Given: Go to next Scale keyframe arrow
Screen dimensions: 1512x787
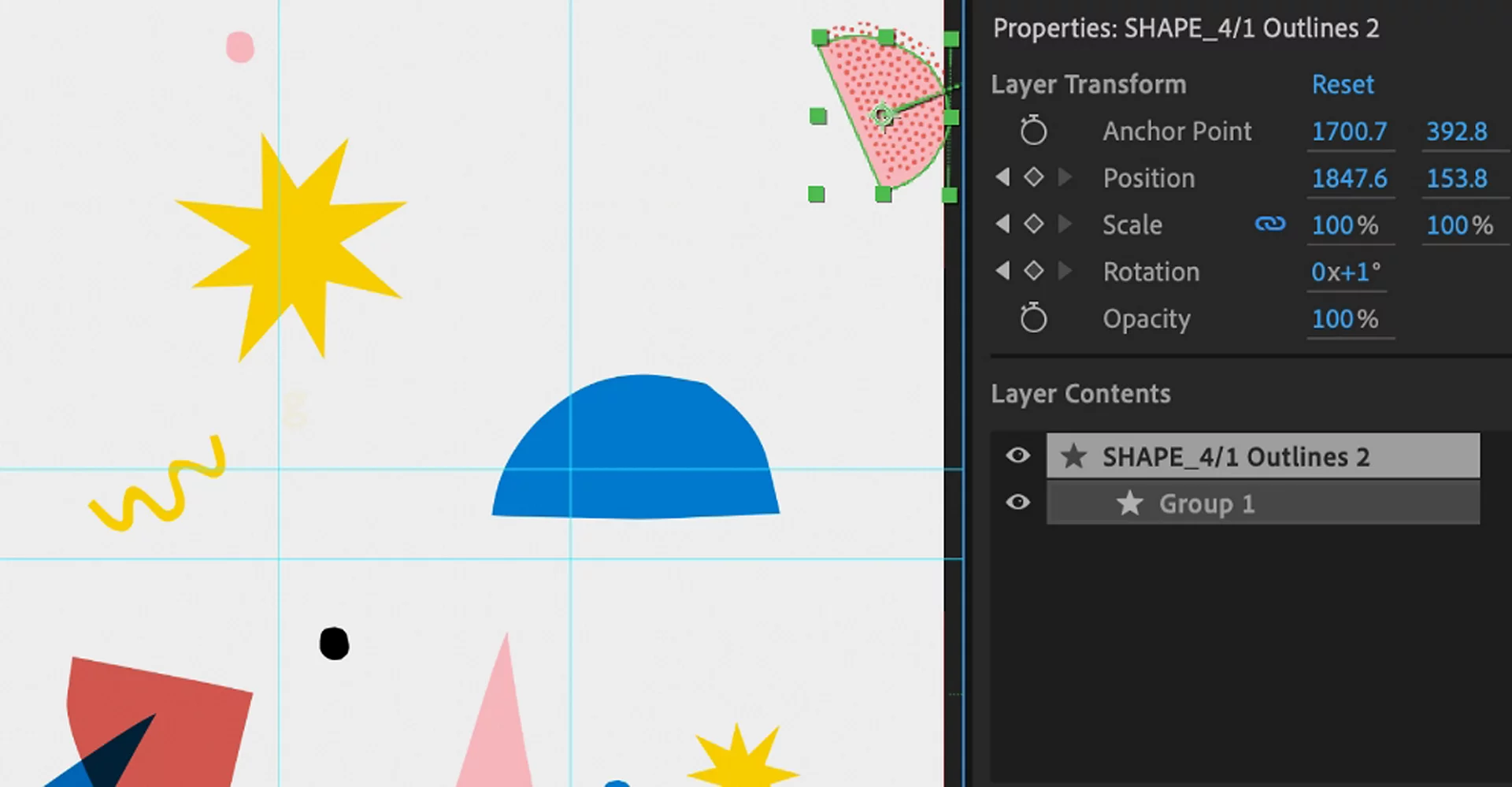Looking at the screenshot, I should (x=1065, y=225).
